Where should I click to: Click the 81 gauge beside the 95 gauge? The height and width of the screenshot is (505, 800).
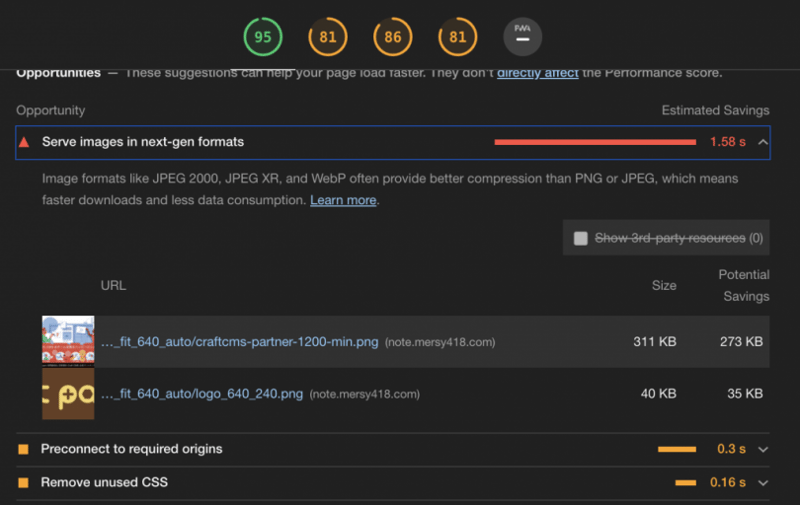tap(328, 38)
